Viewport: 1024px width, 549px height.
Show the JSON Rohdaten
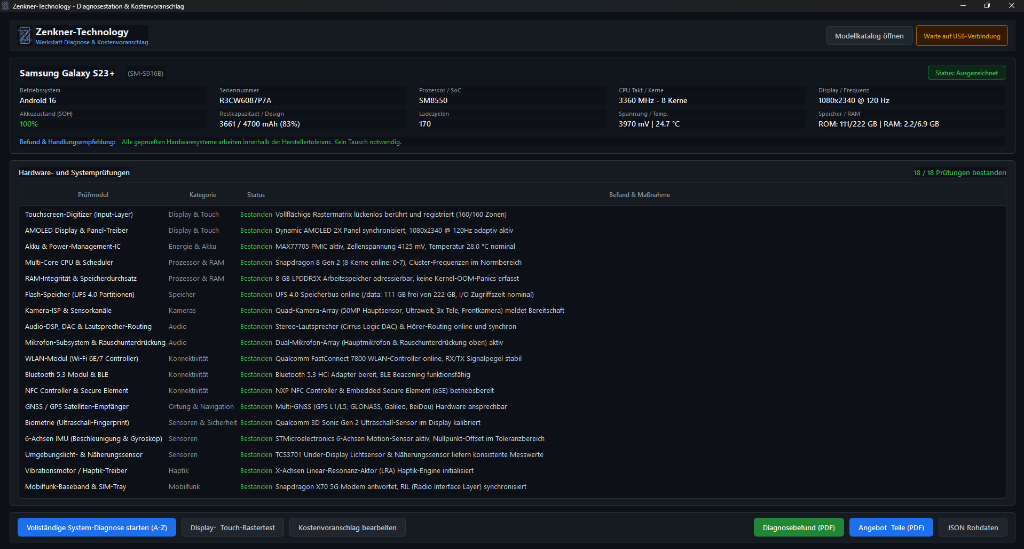pyautogui.click(x=972, y=527)
